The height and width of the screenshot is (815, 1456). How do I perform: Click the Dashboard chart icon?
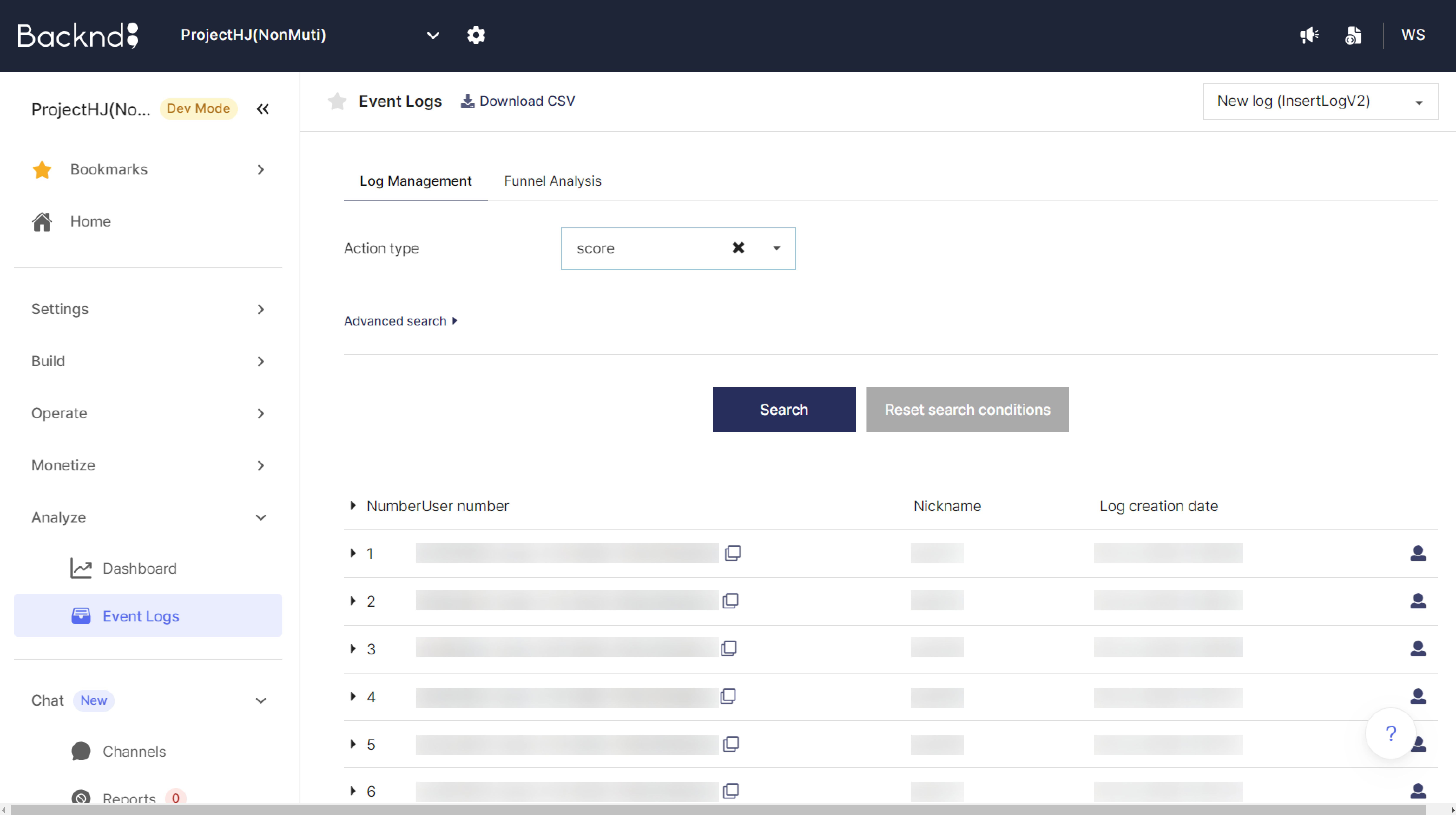tap(81, 568)
